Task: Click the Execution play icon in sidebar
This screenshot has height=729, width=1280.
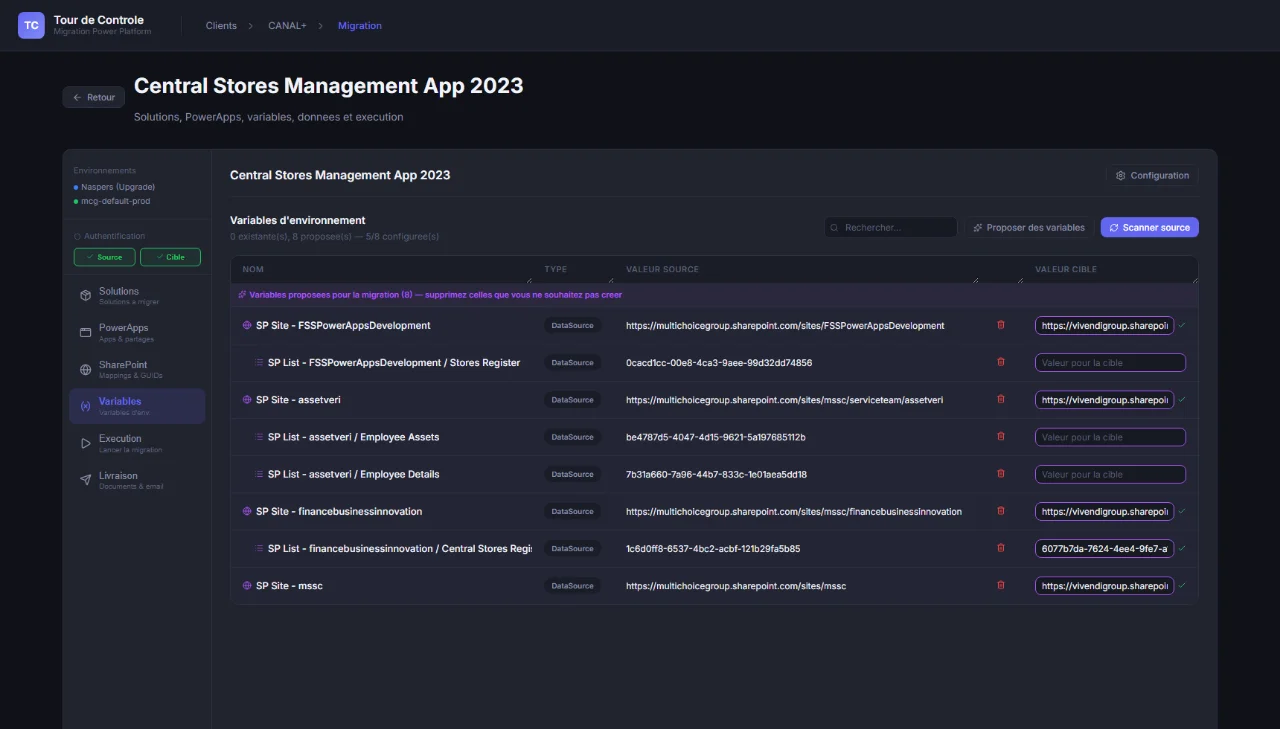Action: click(x=85, y=443)
